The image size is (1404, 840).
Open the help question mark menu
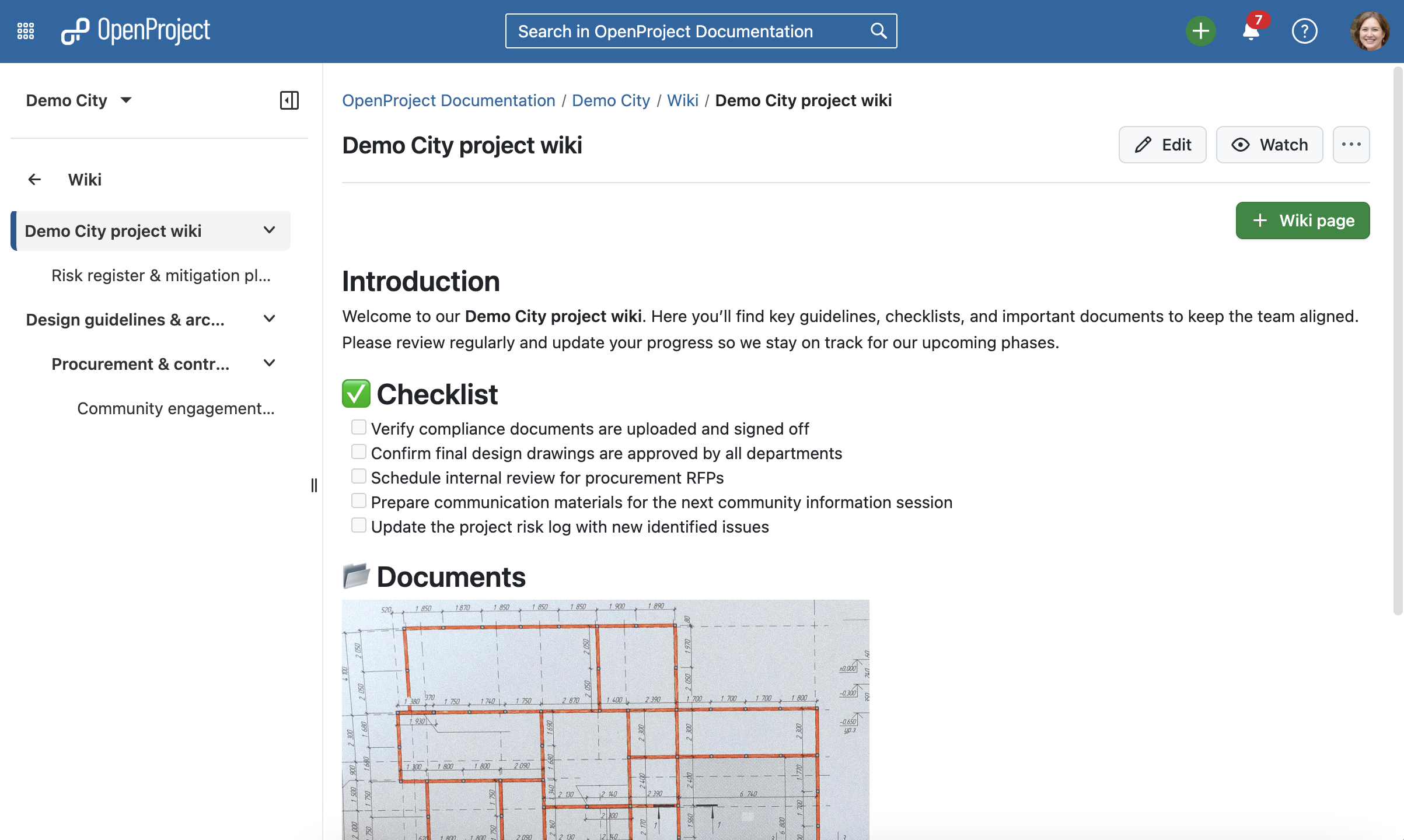[x=1304, y=31]
